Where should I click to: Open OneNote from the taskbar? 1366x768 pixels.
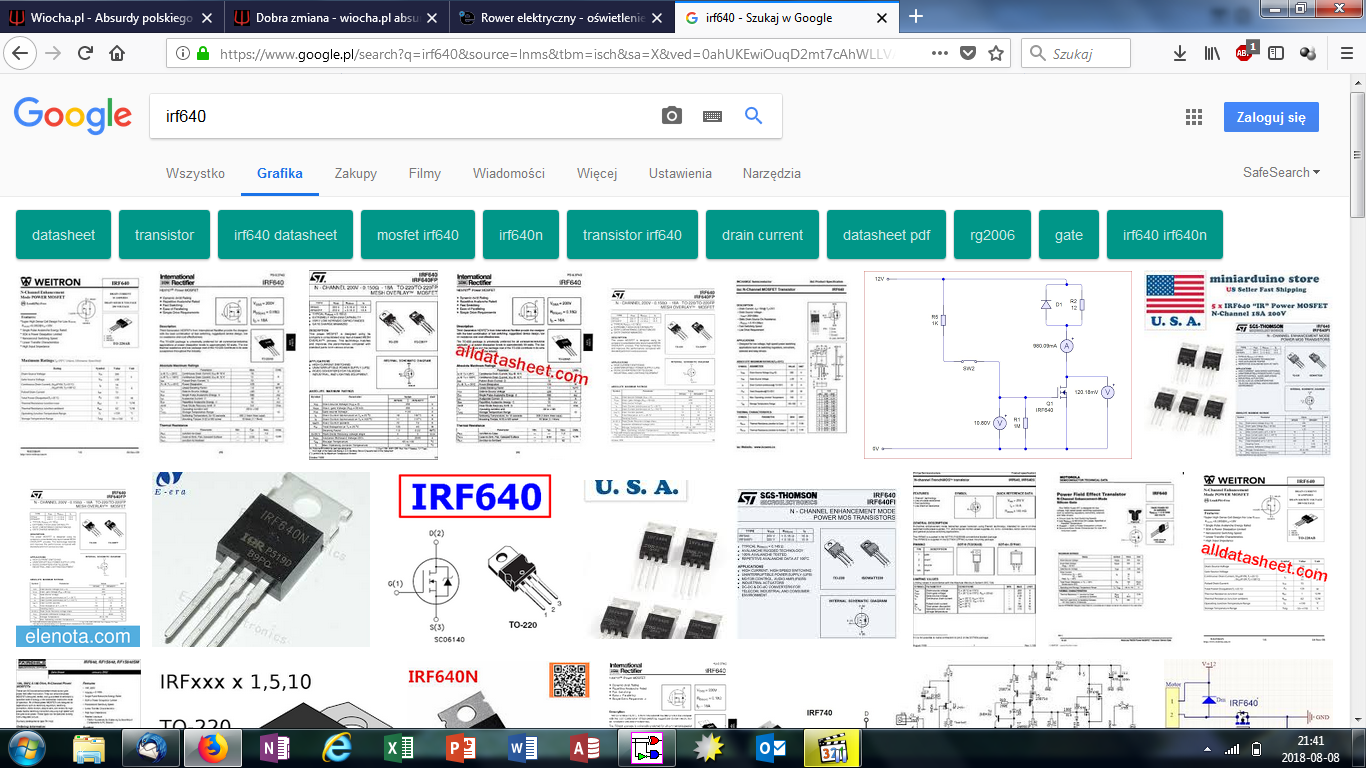click(x=274, y=748)
